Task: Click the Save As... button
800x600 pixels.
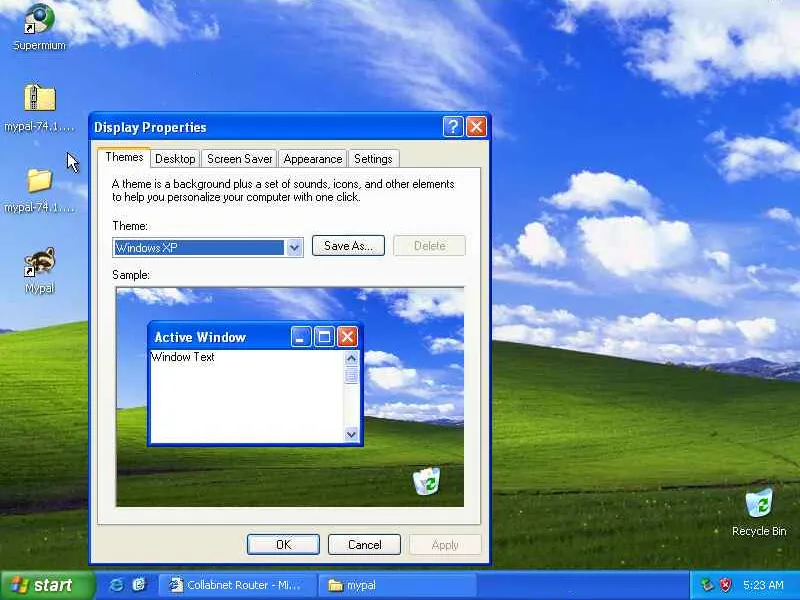Action: coord(348,245)
